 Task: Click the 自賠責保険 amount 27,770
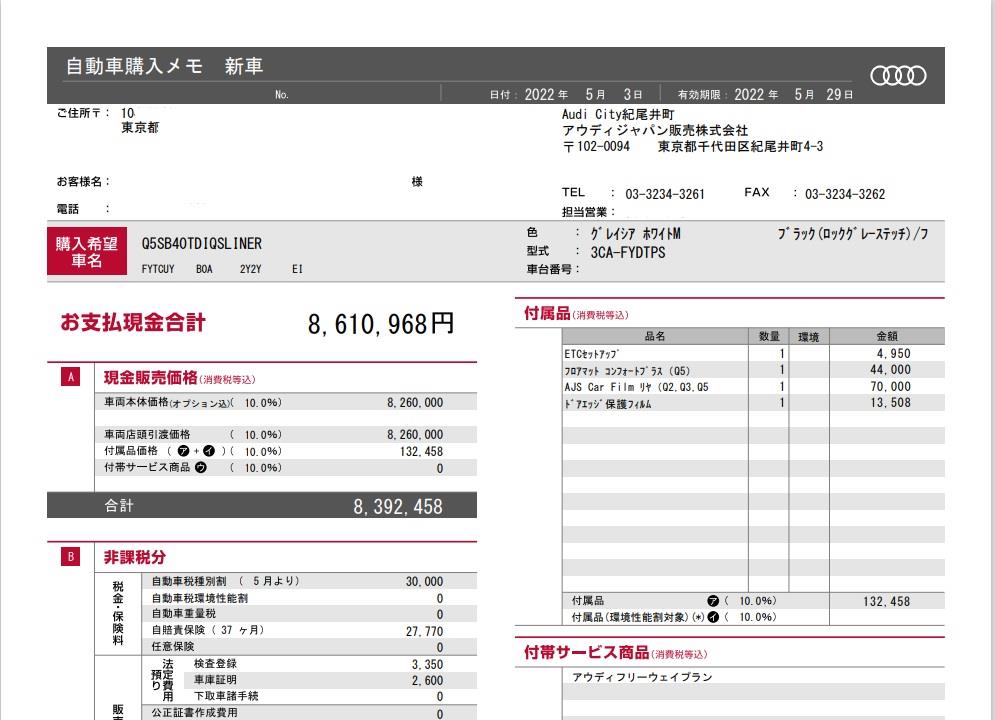coord(425,631)
